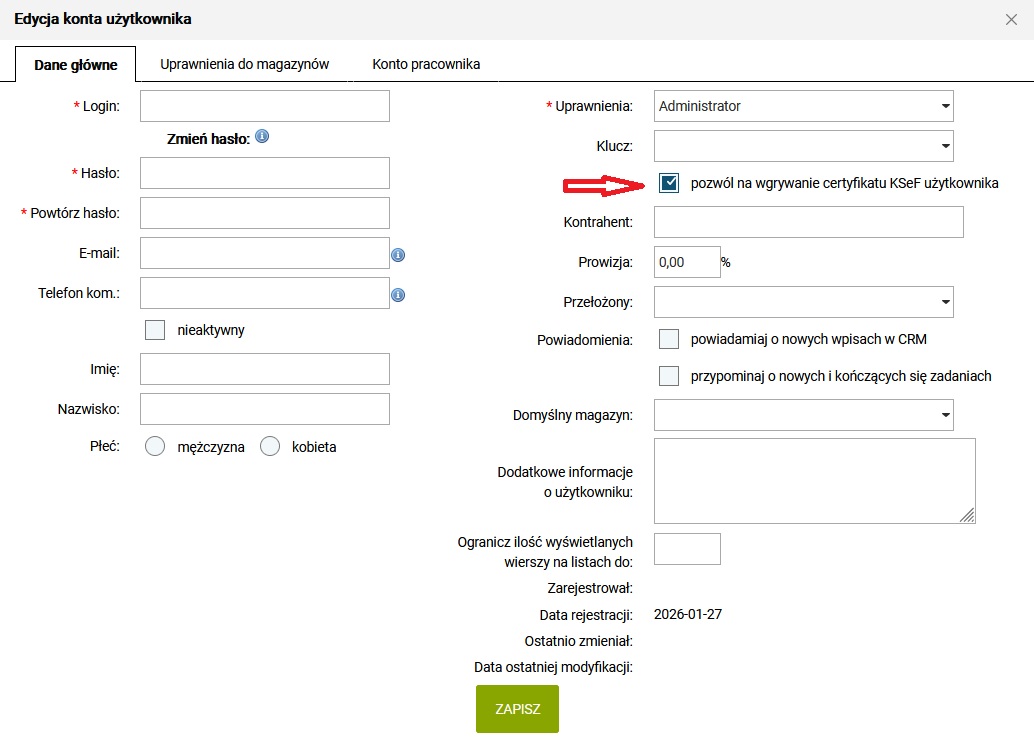Click the Prowizja percentage field
Screen dimensions: 1034x744
pyautogui.click(x=686, y=262)
